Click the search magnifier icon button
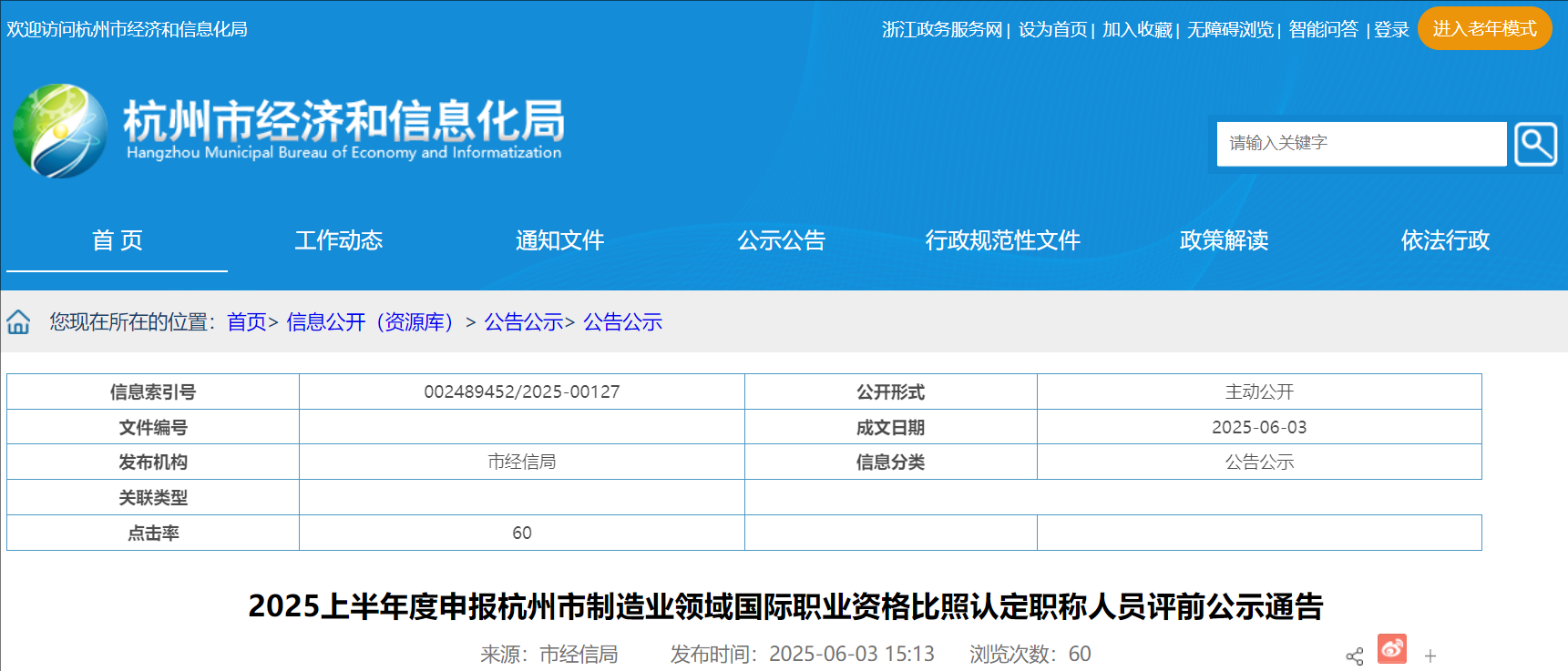This screenshot has height=671, width=1568. click(x=1535, y=144)
